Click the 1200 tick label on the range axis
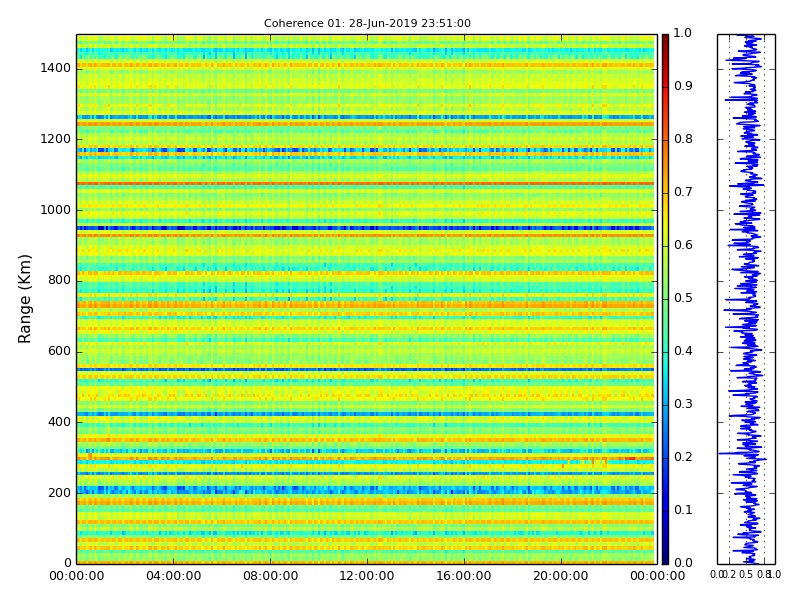Image resolution: width=800 pixels, height=600 pixels. point(56,139)
